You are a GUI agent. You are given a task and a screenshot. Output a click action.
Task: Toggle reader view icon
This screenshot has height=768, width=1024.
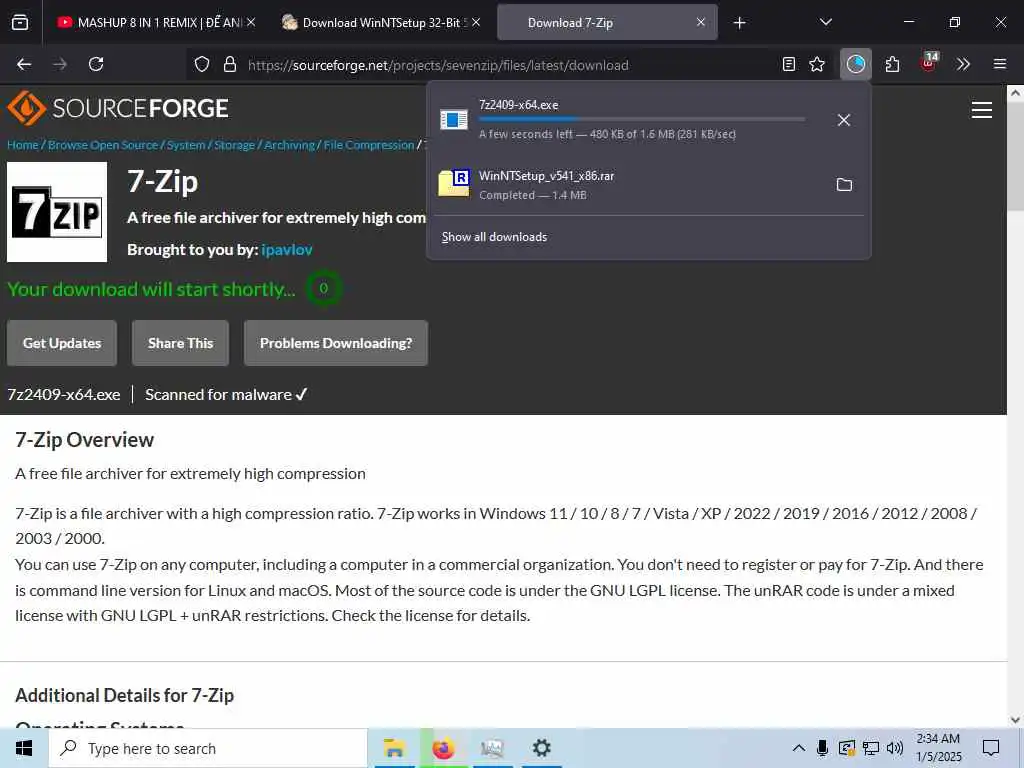click(789, 64)
